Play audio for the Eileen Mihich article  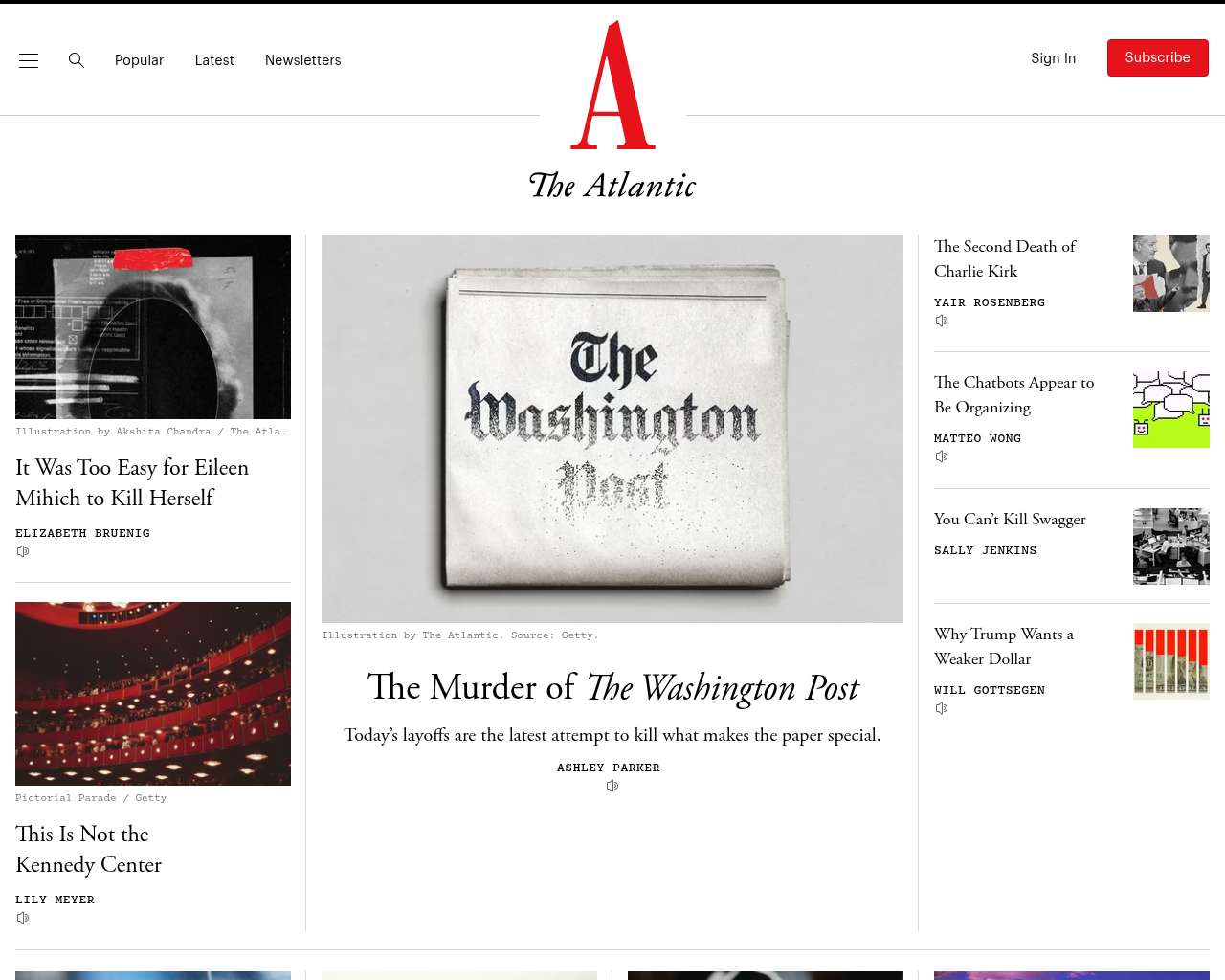pyautogui.click(x=23, y=551)
